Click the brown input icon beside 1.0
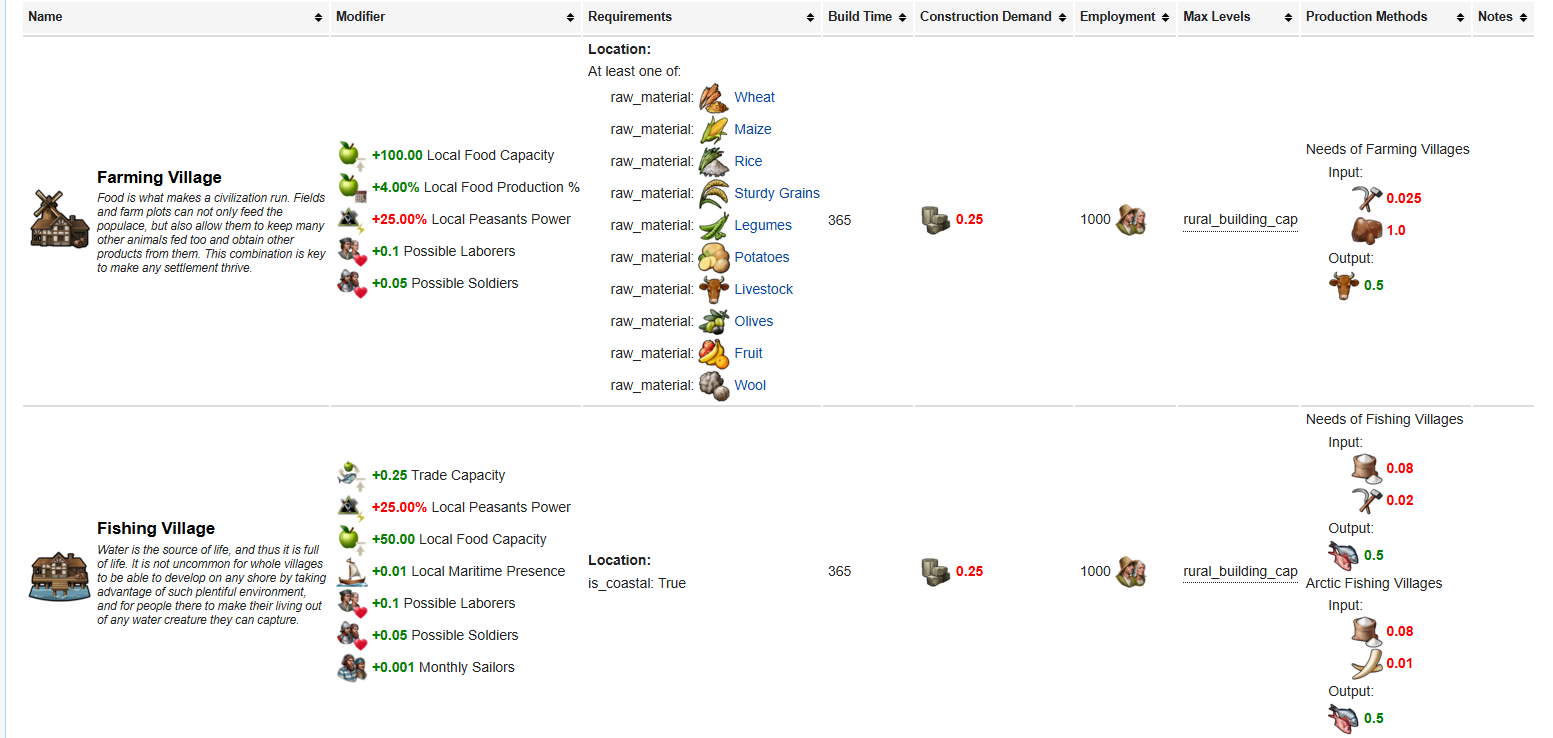1553x738 pixels. [1366, 230]
